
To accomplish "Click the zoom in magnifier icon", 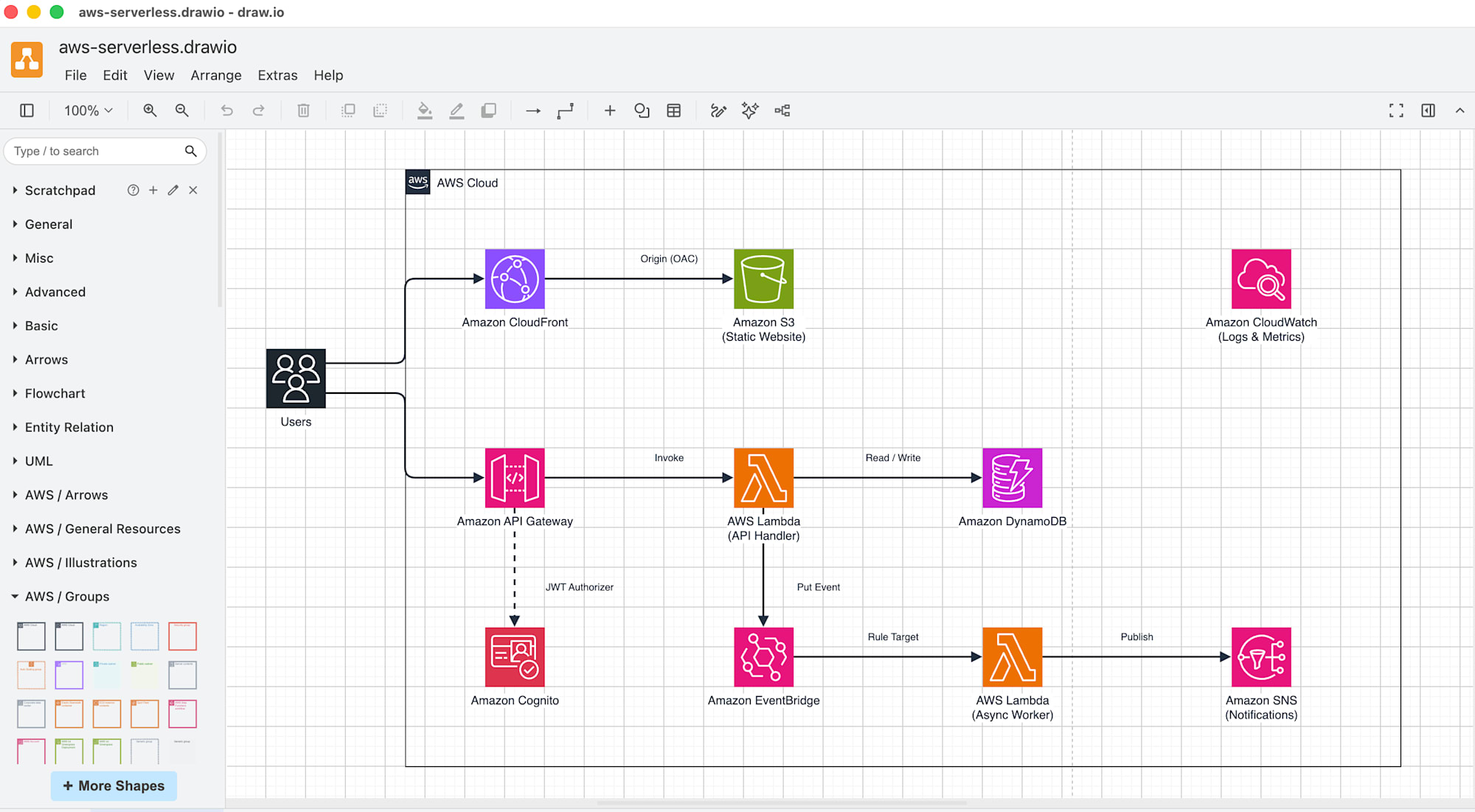I will point(150,111).
